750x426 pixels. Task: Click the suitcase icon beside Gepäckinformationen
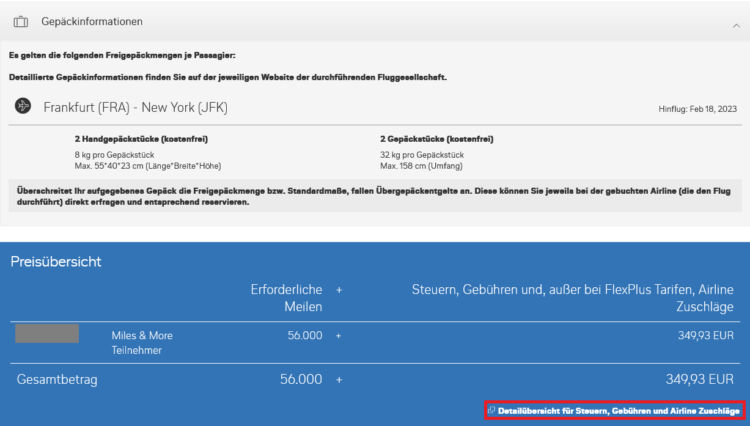click(x=20, y=21)
